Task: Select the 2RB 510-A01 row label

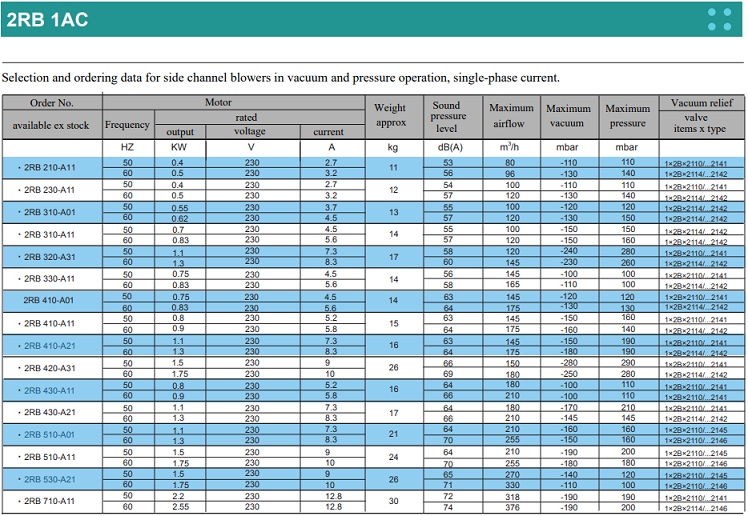Action: click(51, 434)
